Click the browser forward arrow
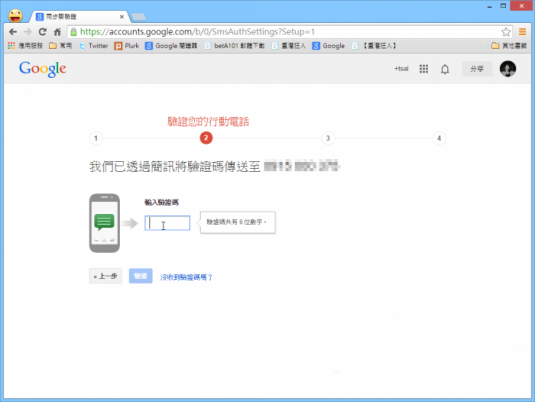Image resolution: width=535 pixels, height=402 pixels. [x=28, y=32]
